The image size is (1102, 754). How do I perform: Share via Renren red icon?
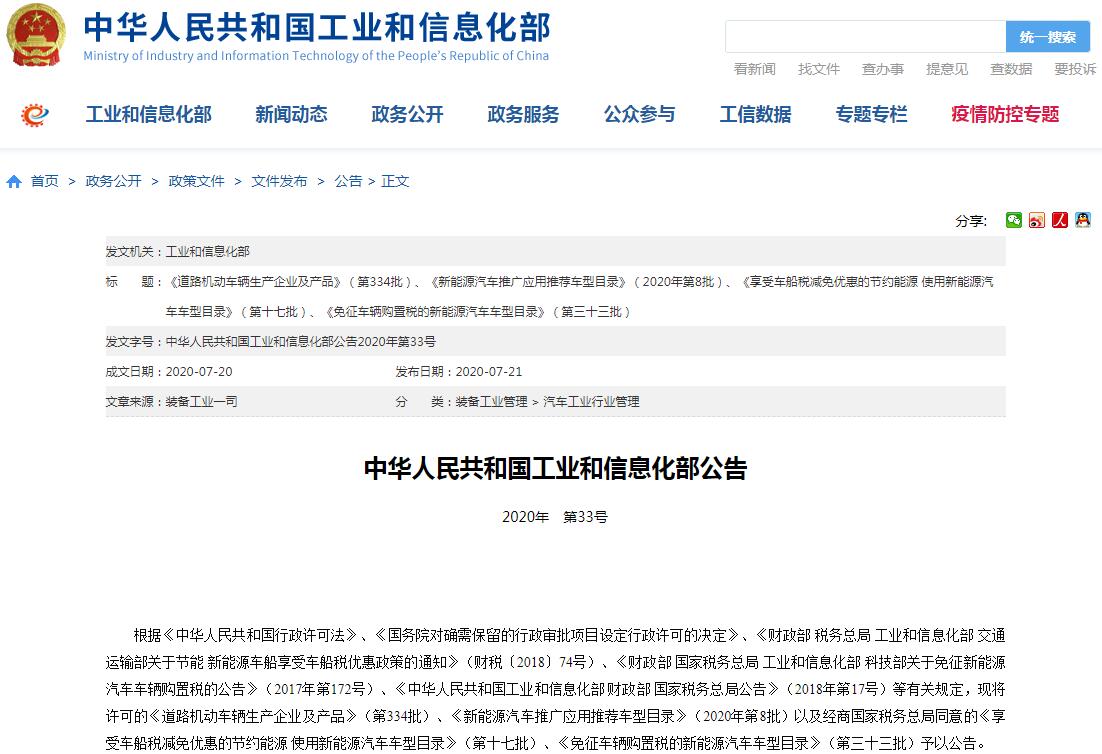click(1060, 221)
